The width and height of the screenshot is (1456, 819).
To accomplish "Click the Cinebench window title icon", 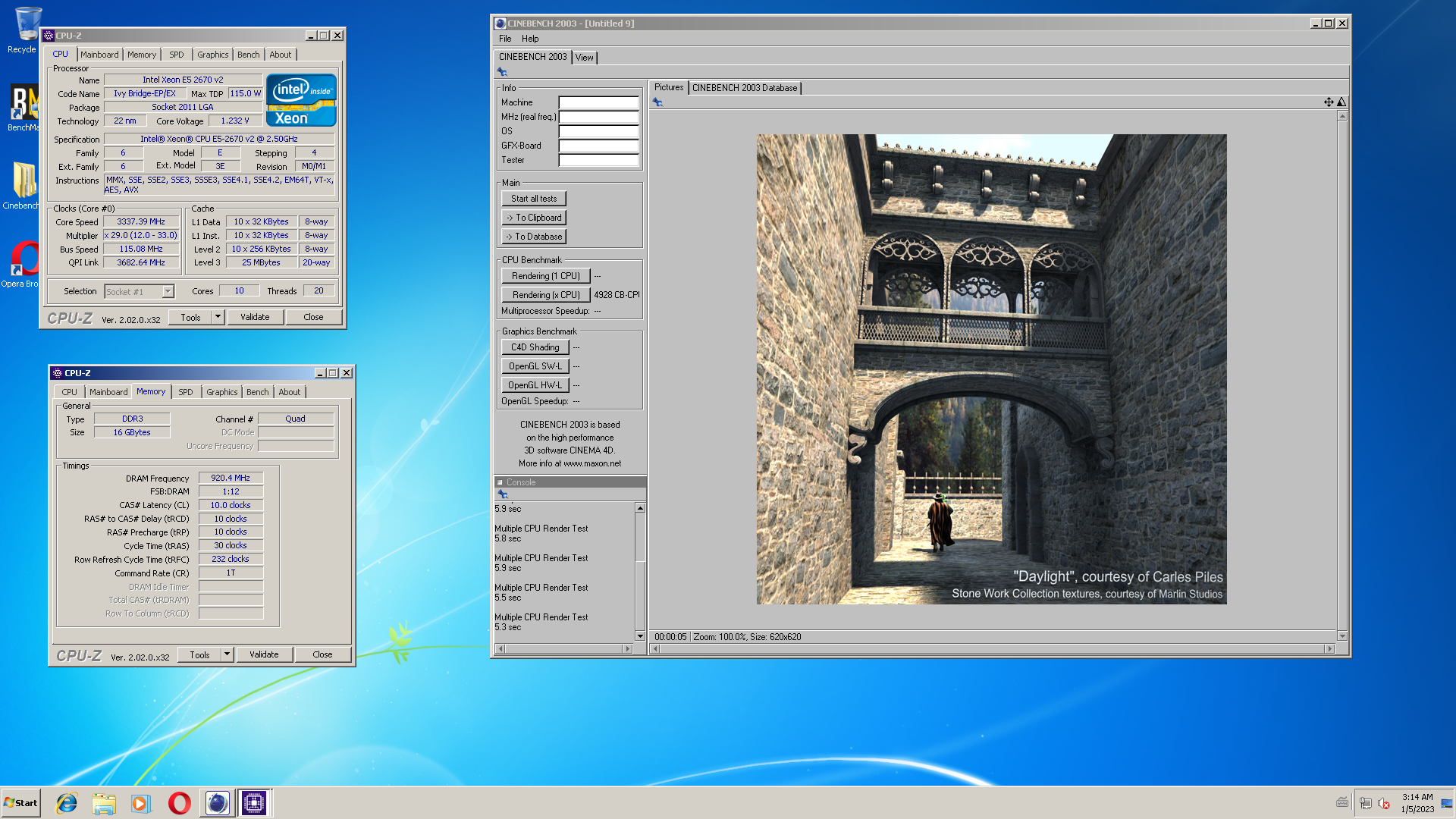I will coord(500,24).
